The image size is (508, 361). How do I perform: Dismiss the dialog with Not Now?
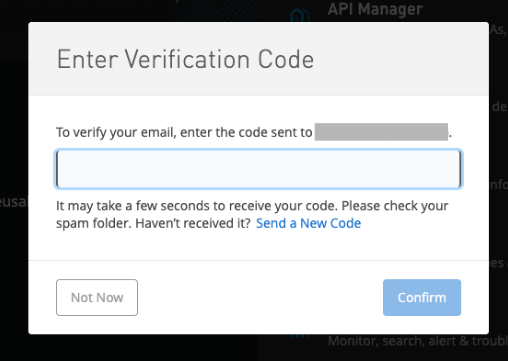click(97, 297)
